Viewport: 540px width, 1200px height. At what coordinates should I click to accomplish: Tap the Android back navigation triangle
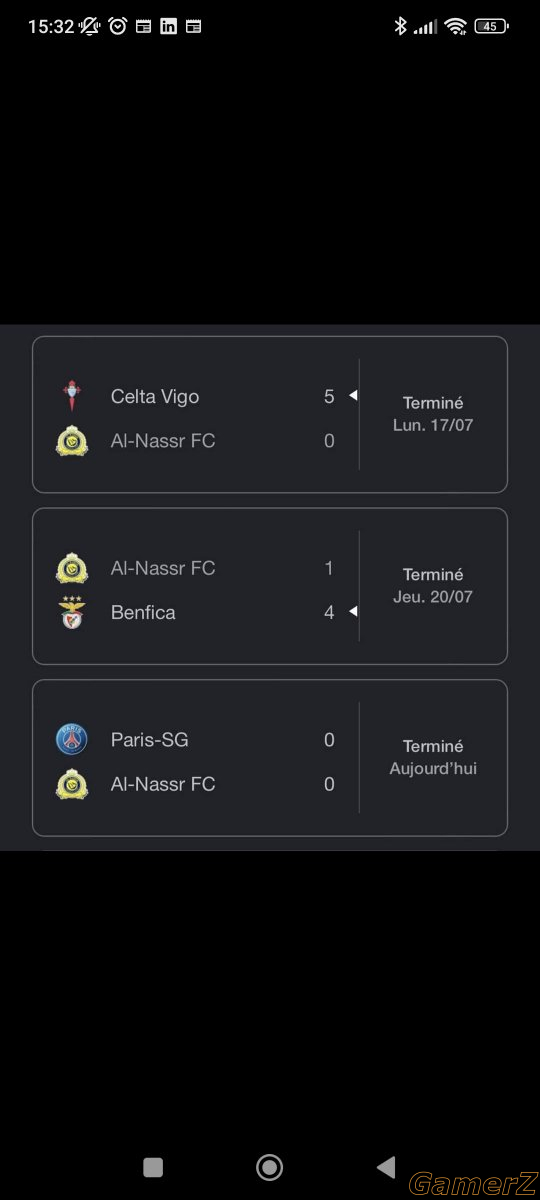386,1167
